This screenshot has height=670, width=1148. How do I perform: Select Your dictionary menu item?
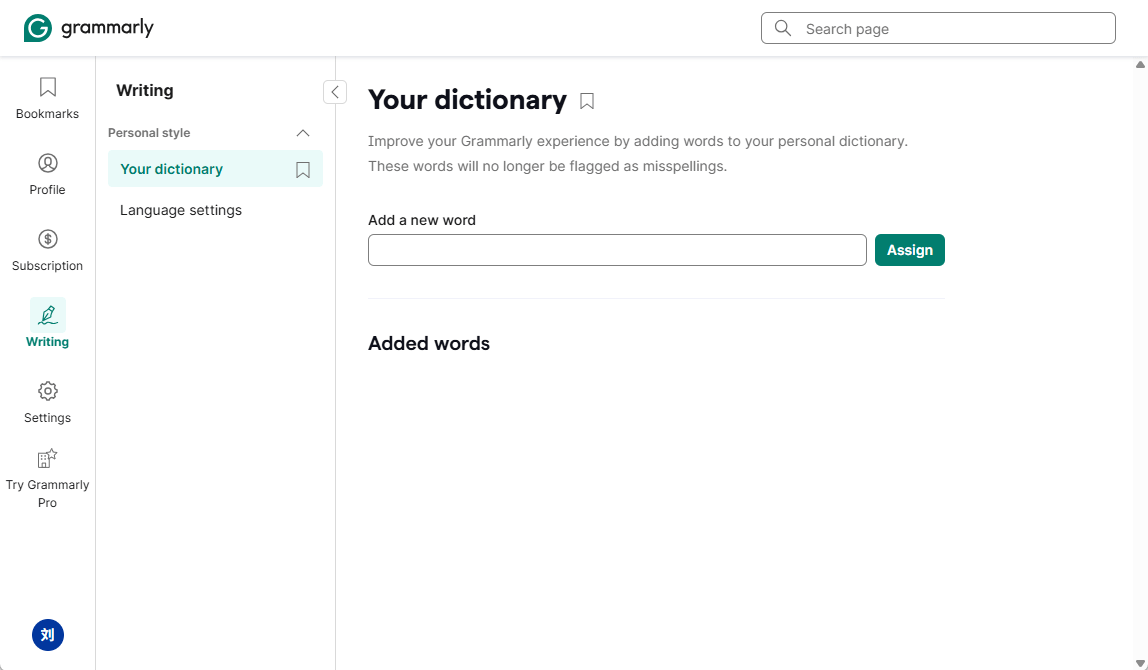click(215, 169)
